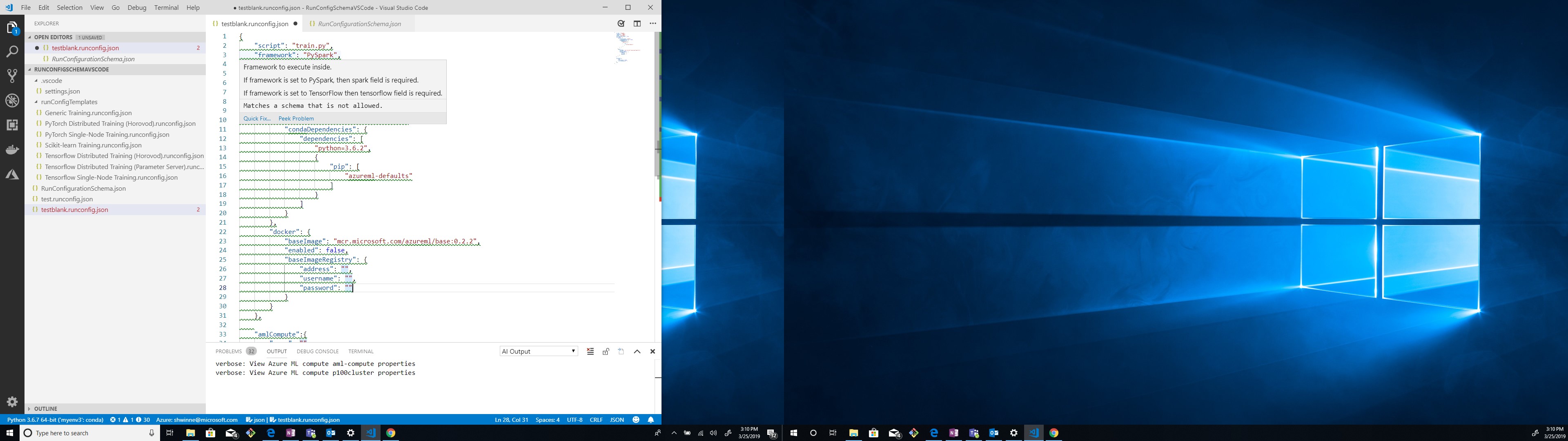Click Azure: shwinne@microsoft.com in status bar
Image resolution: width=1568 pixels, height=441 pixels.
pyautogui.click(x=196, y=420)
